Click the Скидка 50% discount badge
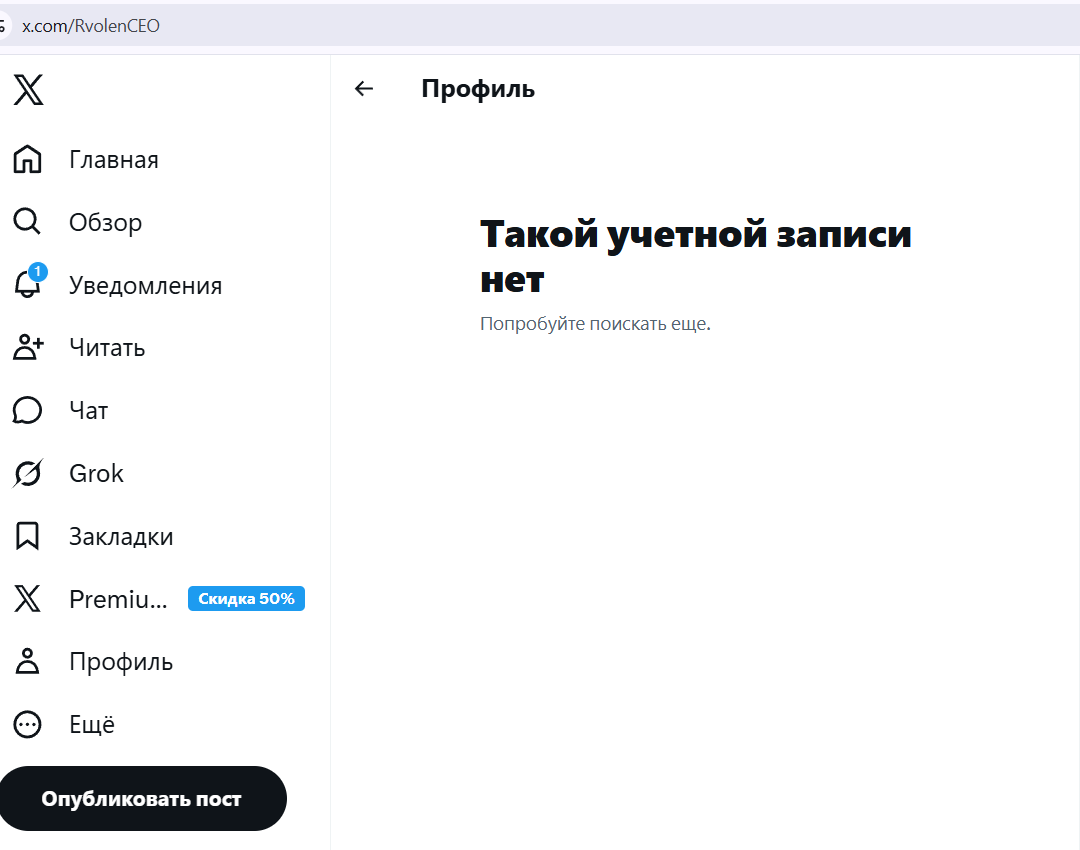Image resolution: width=1080 pixels, height=850 pixels. click(x=246, y=598)
